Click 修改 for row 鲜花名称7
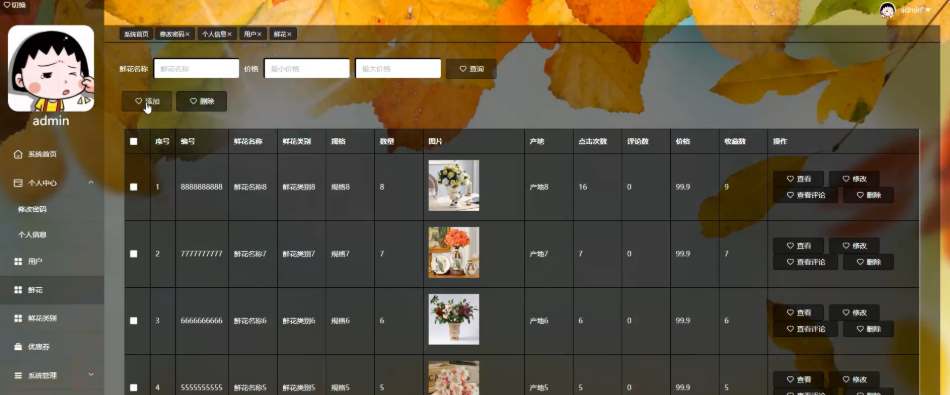 point(854,245)
